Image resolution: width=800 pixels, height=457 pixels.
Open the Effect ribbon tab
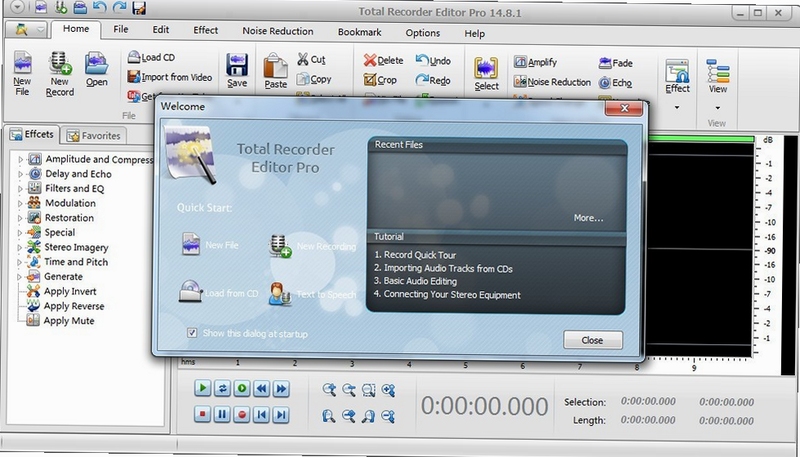coord(206,30)
